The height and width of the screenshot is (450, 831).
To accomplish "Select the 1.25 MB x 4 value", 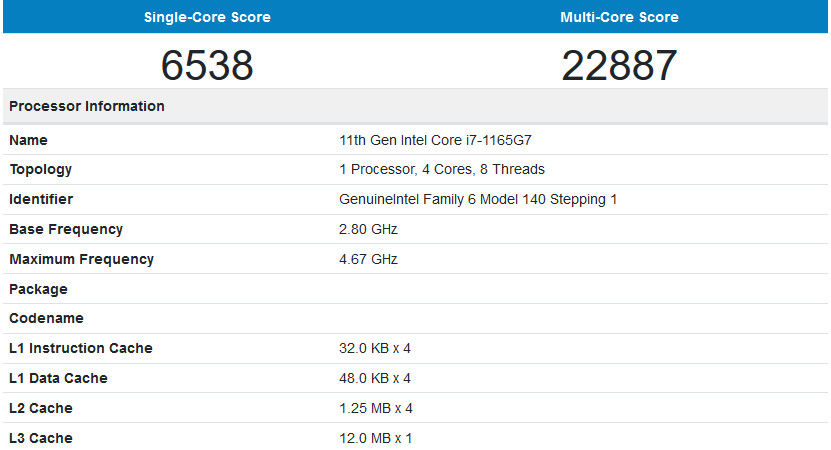I will point(375,408).
